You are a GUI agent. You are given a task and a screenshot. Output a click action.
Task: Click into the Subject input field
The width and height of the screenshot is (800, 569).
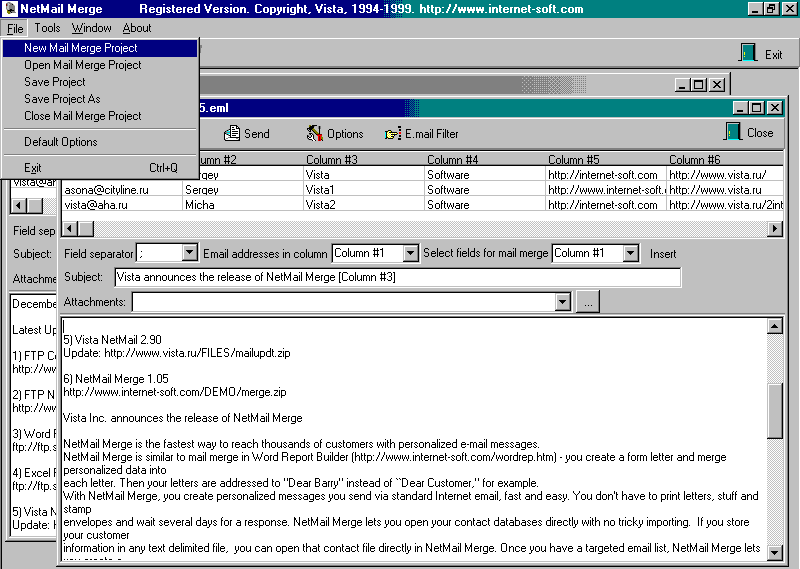[x=397, y=277]
